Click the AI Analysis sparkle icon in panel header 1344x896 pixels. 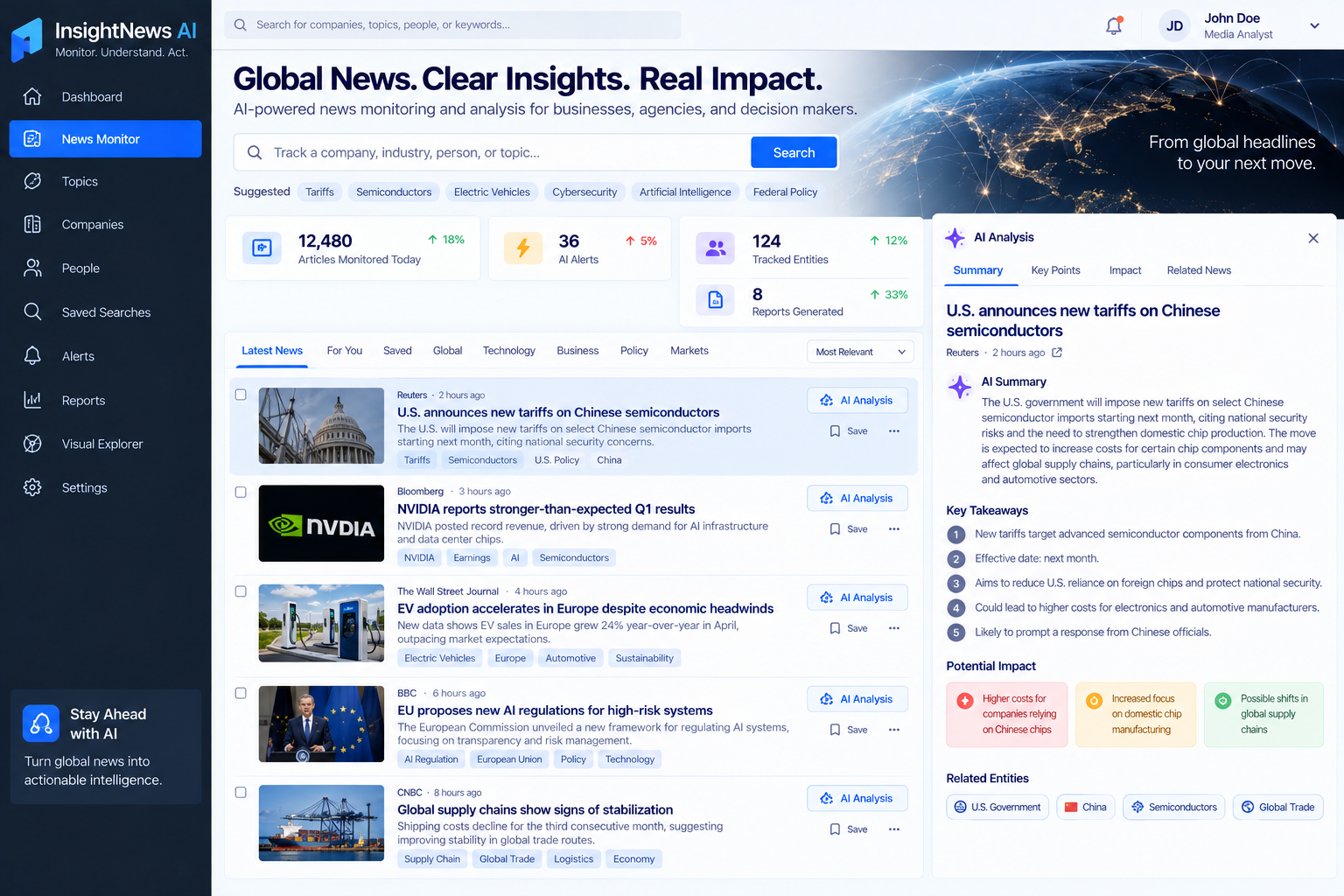coord(955,238)
